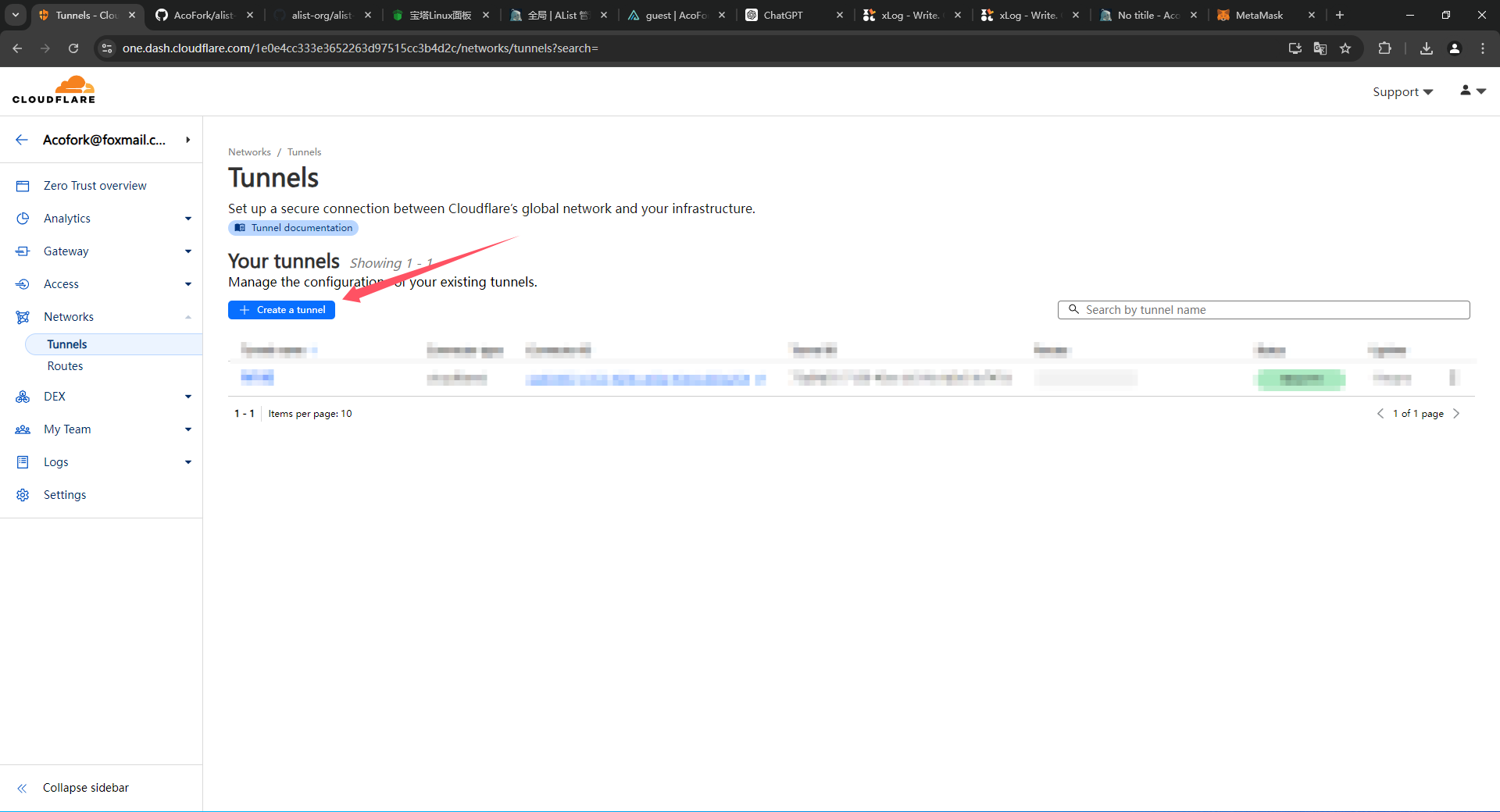This screenshot has height=812, width=1500.
Task: Click the site information icon in address bar
Action: pyautogui.click(x=107, y=48)
